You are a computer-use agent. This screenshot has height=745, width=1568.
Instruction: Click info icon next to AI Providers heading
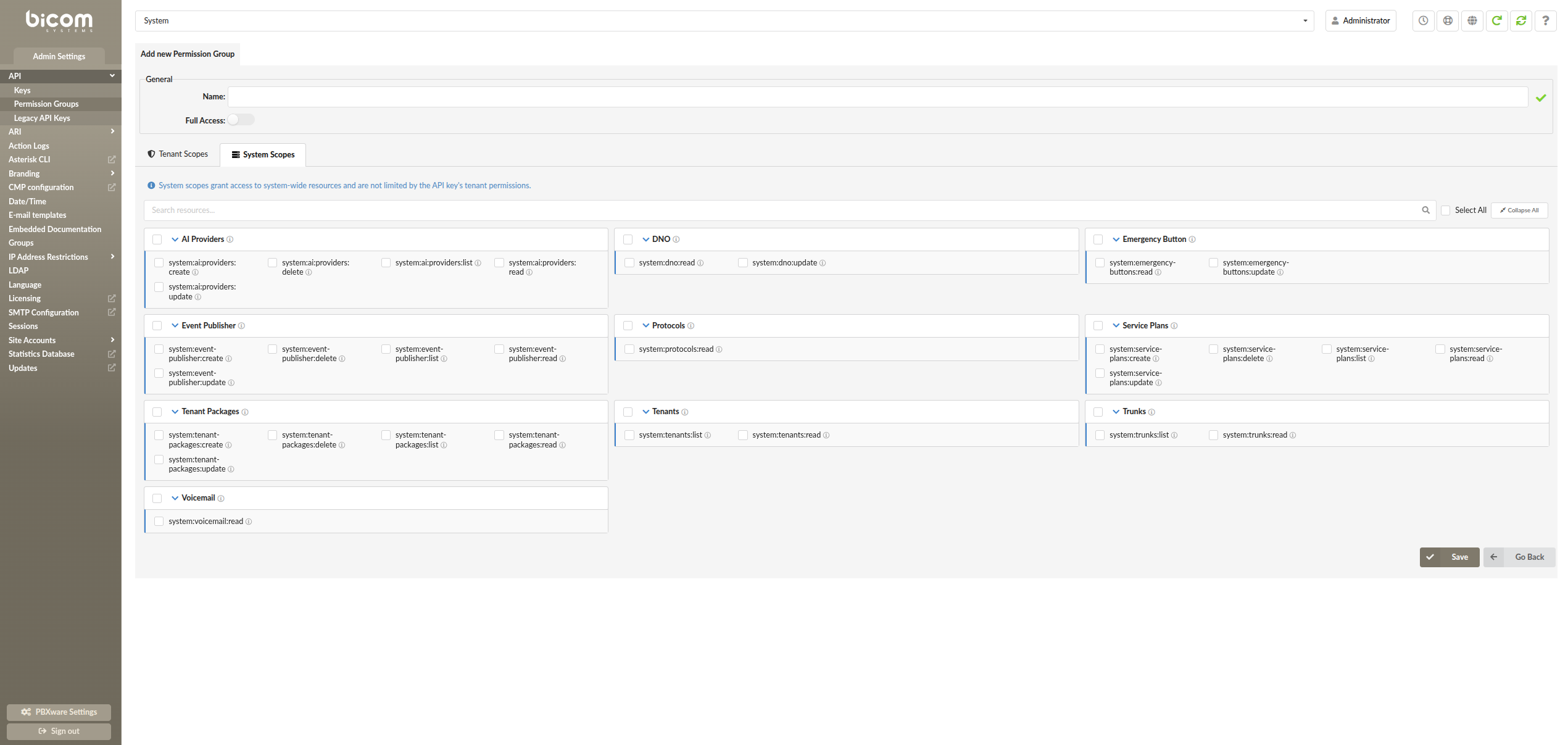tap(230, 239)
